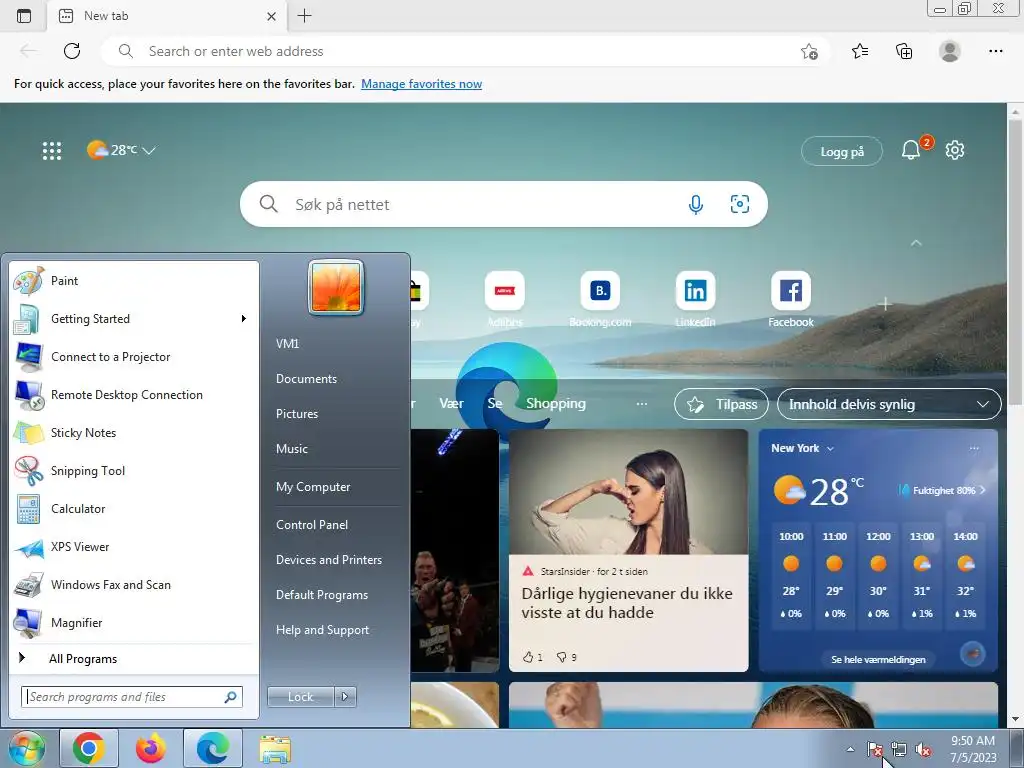
Task: Start voice search with microphone icon
Action: pyautogui.click(x=696, y=204)
